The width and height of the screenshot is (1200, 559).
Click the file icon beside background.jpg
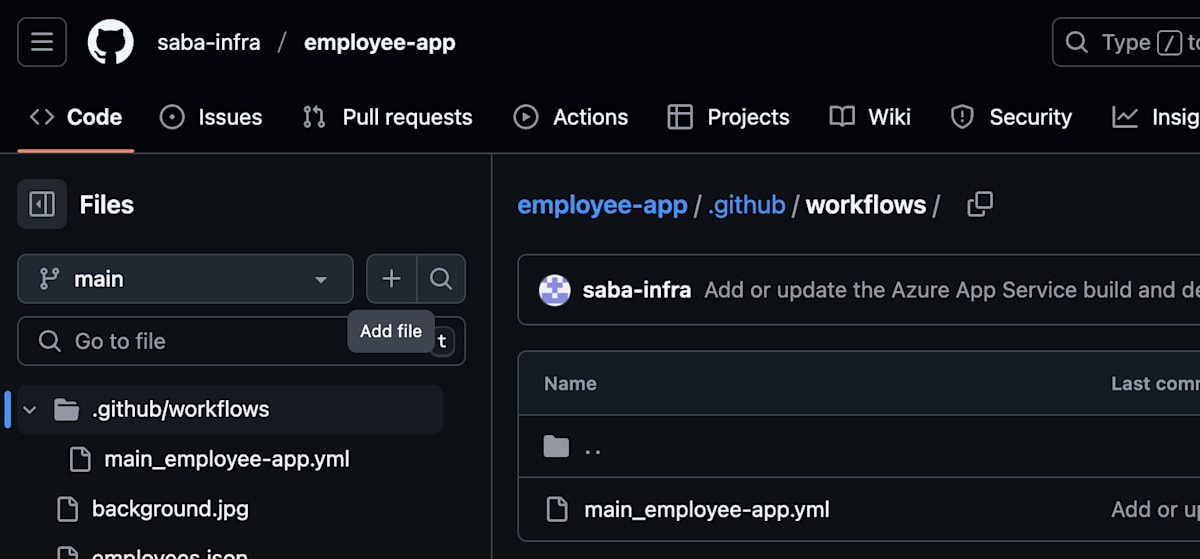click(67, 509)
